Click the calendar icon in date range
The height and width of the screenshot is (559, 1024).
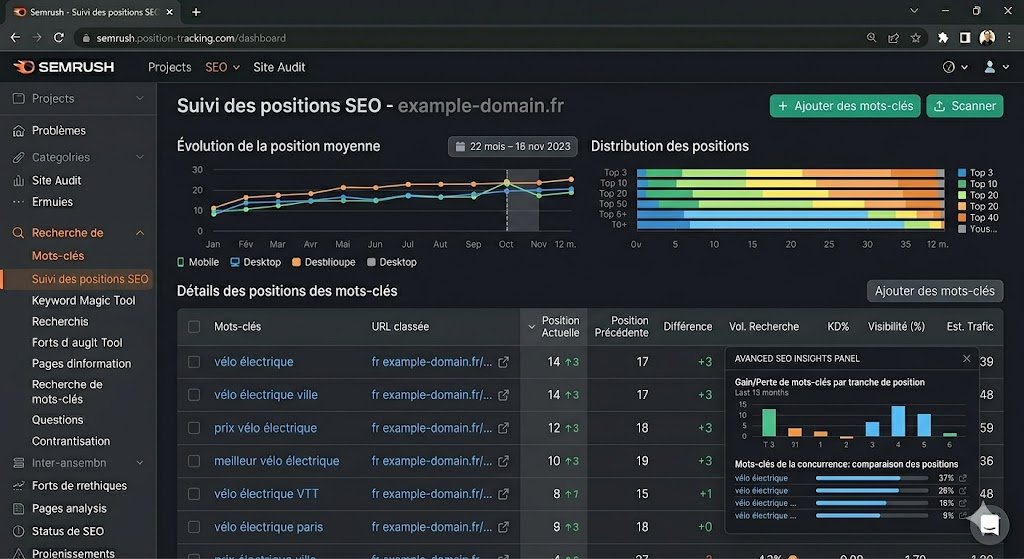click(460, 146)
